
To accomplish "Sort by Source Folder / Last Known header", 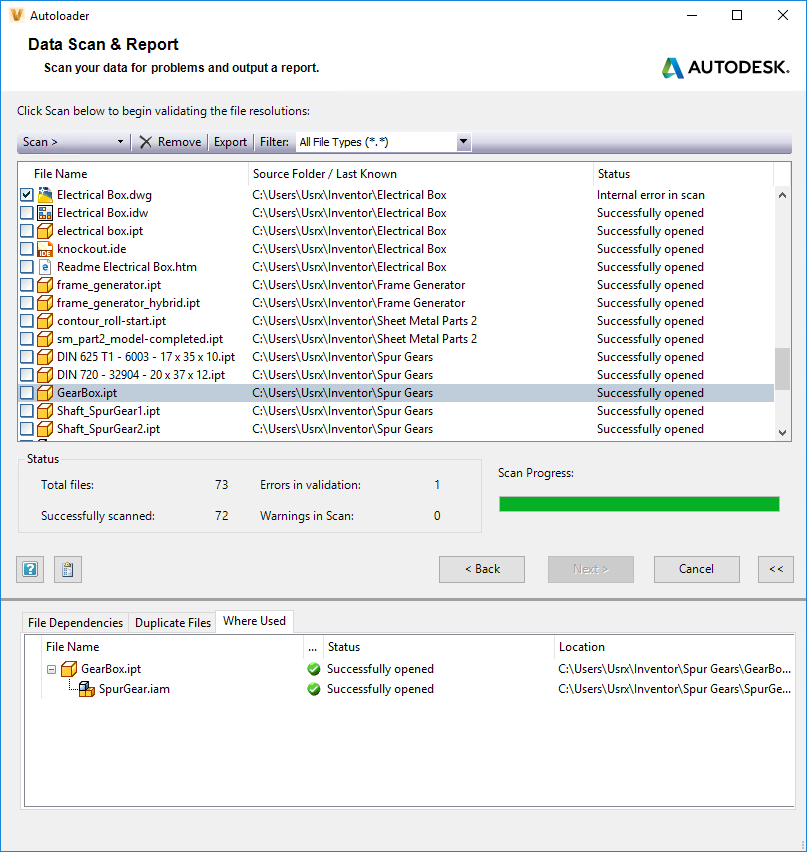I will click(421, 174).
